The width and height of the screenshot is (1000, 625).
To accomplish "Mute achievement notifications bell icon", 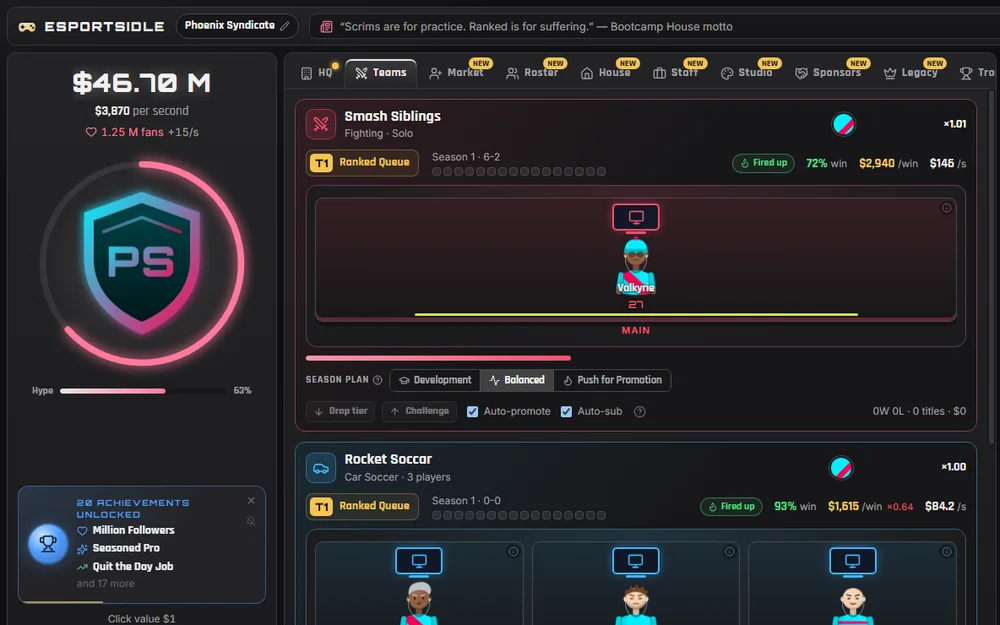I will click(x=251, y=521).
